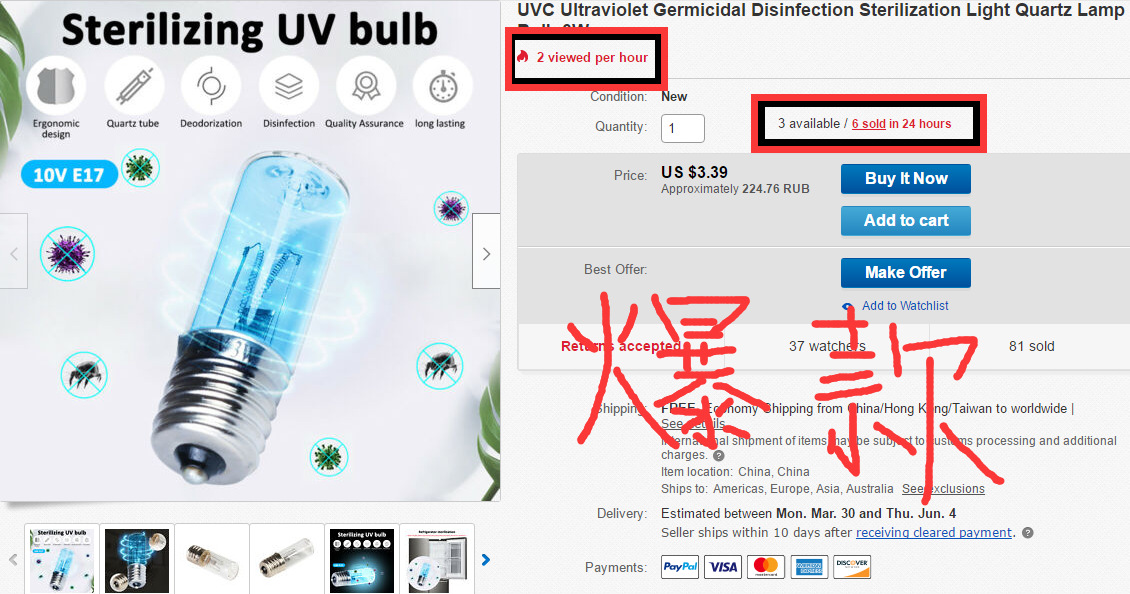Move thumbnail strip back with left chevron
The image size is (1130, 594).
(x=12, y=559)
